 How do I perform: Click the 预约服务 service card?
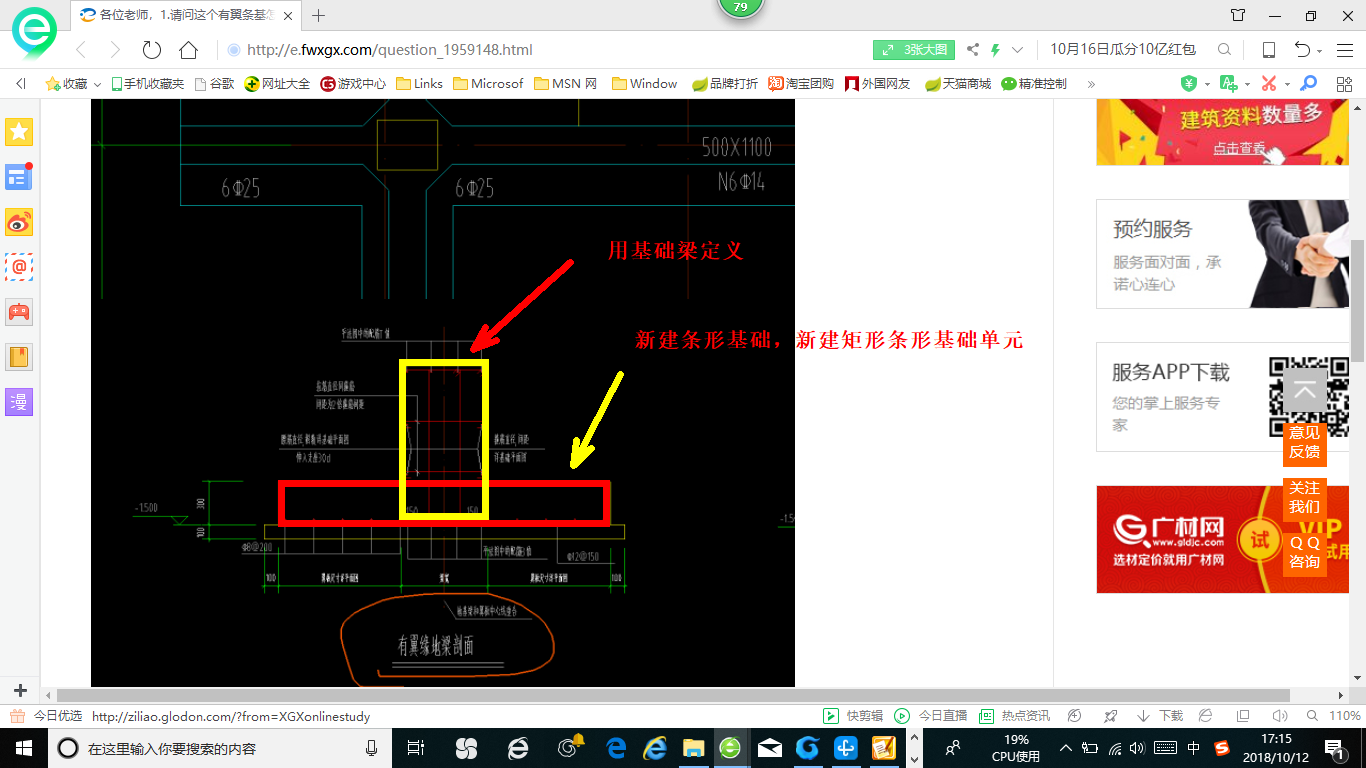[x=1222, y=254]
